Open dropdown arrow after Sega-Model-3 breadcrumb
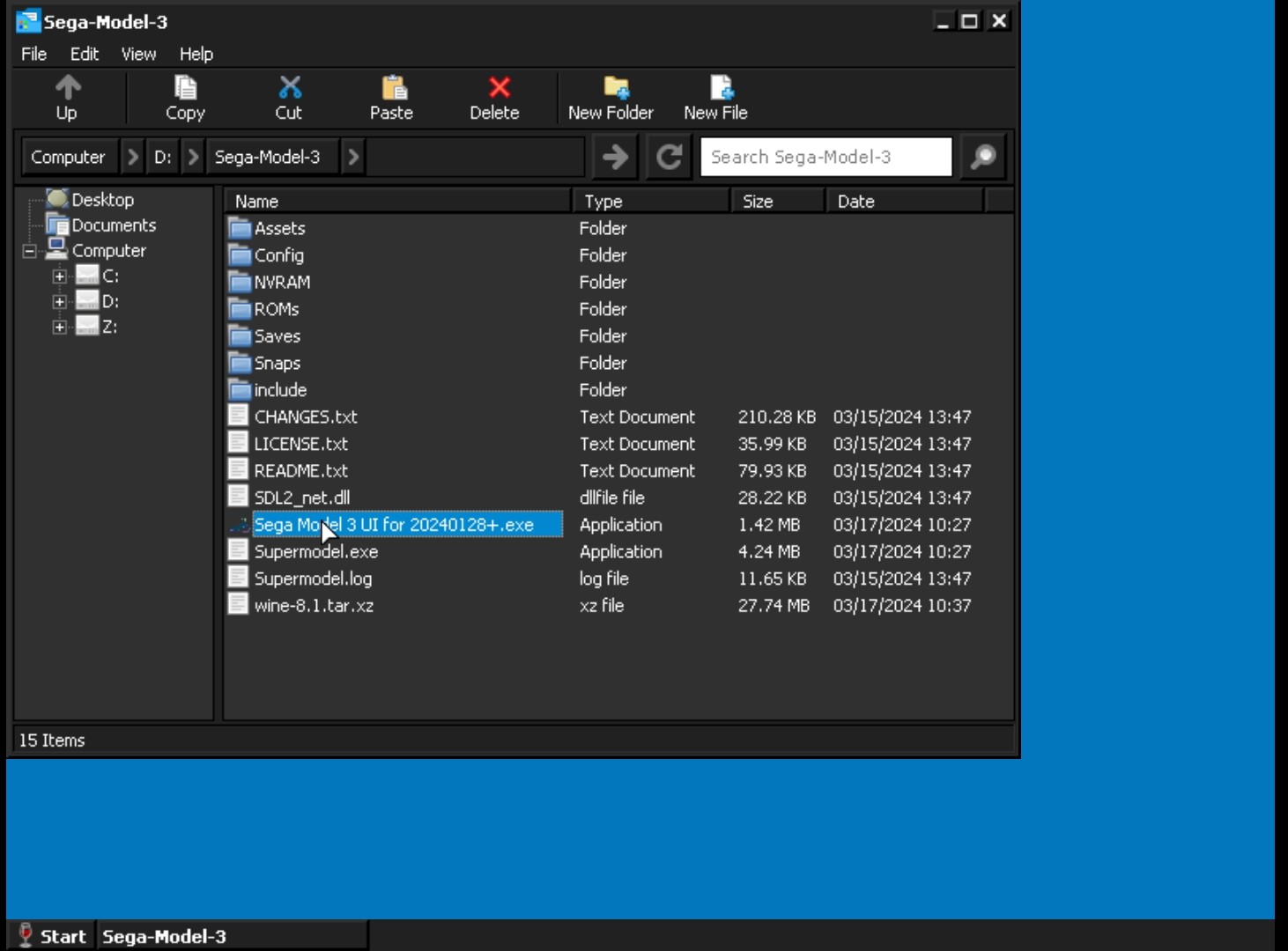1288x951 pixels. tap(353, 157)
